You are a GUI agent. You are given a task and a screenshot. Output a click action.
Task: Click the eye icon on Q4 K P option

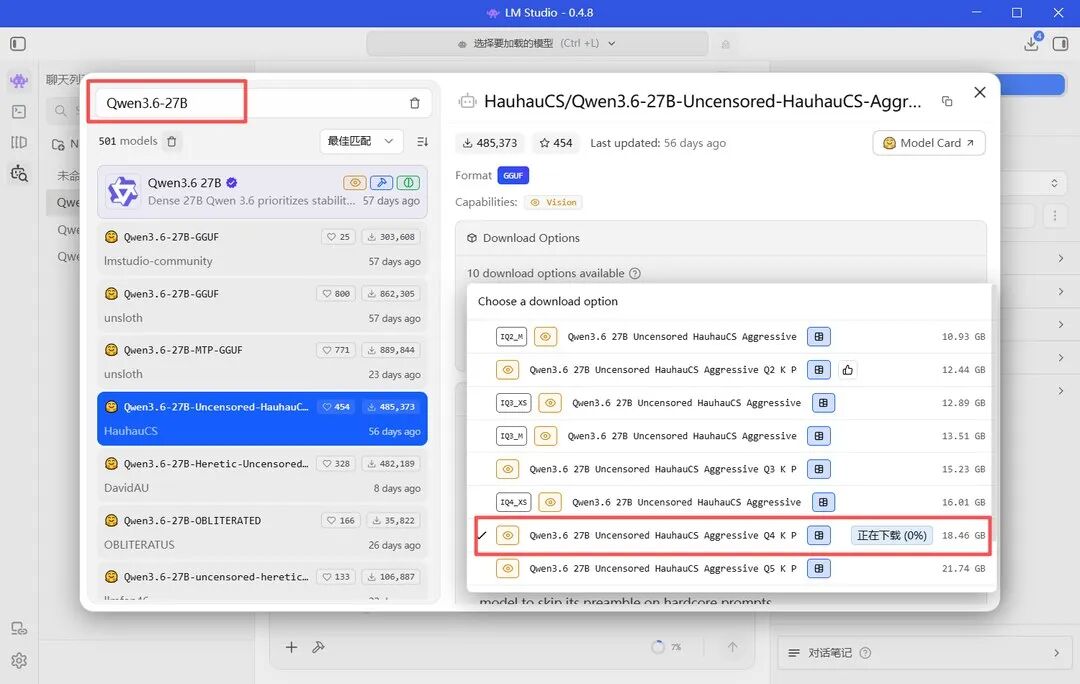click(x=508, y=535)
